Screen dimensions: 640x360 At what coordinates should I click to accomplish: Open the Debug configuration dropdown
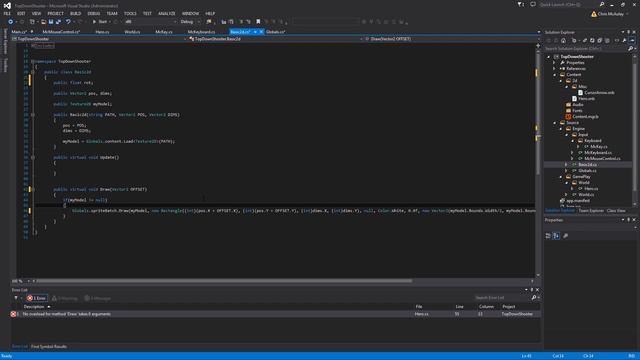click(190, 22)
